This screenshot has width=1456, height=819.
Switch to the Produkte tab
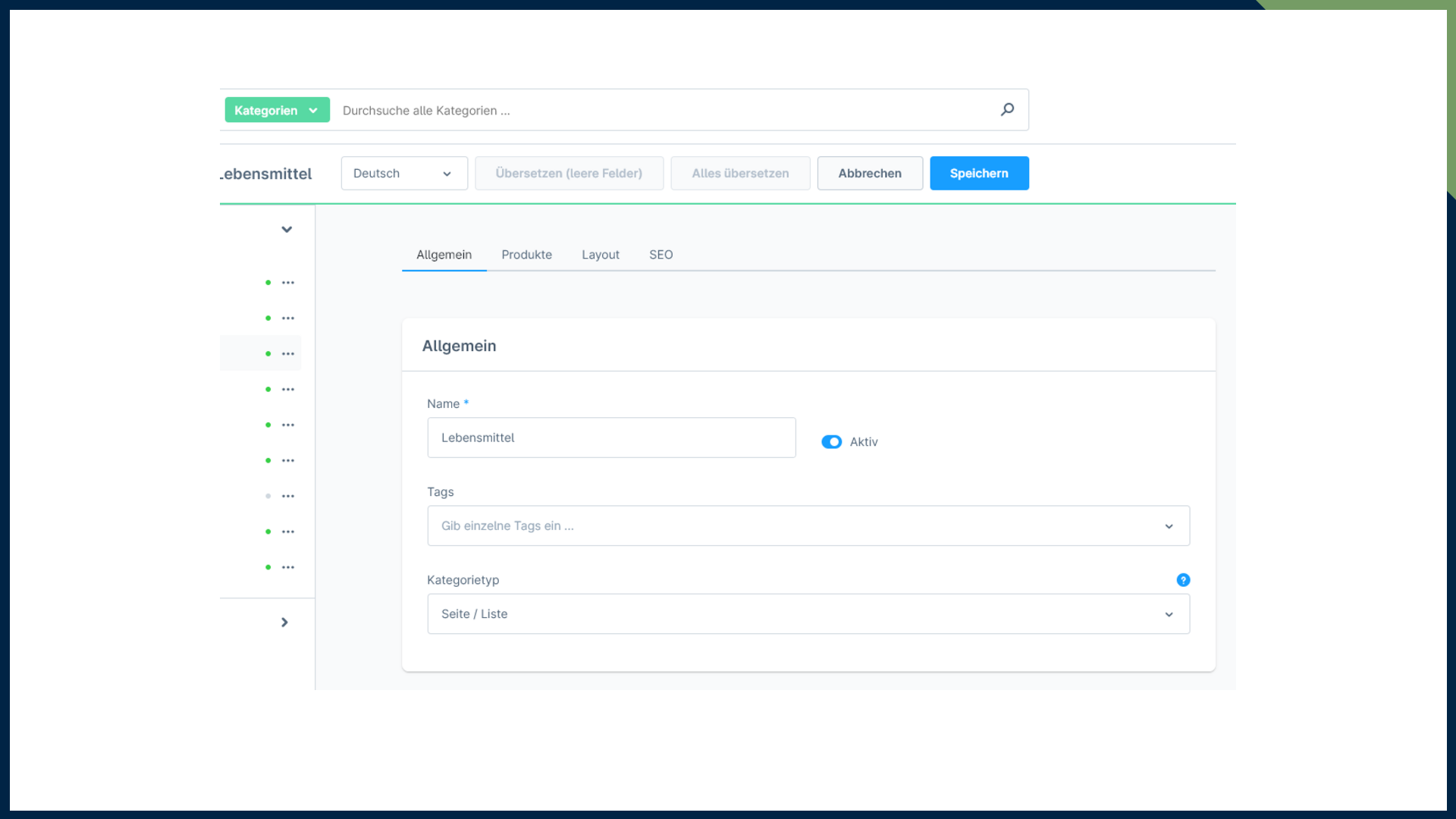(x=526, y=255)
